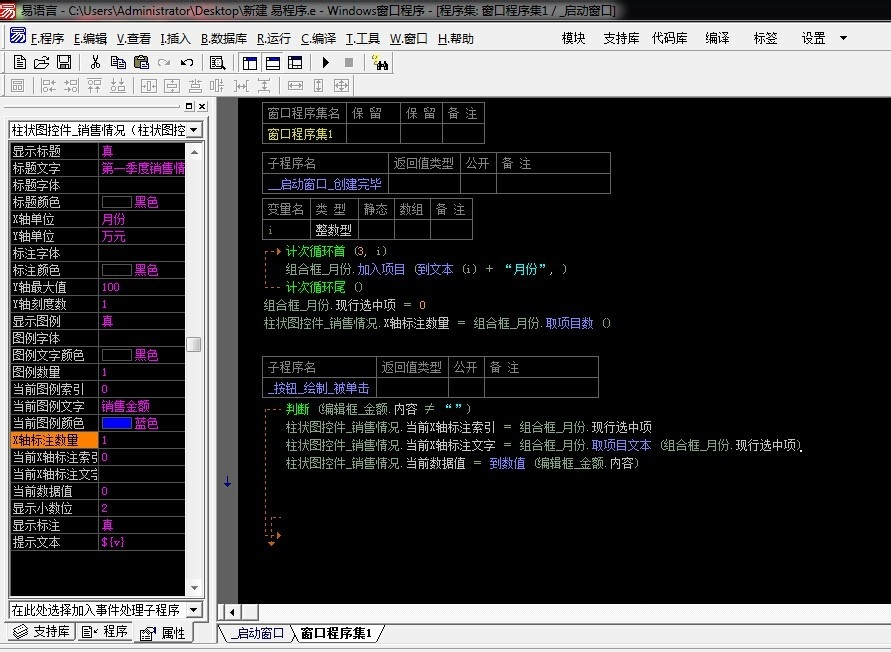Click variable type cell 整数型

click(x=334, y=230)
